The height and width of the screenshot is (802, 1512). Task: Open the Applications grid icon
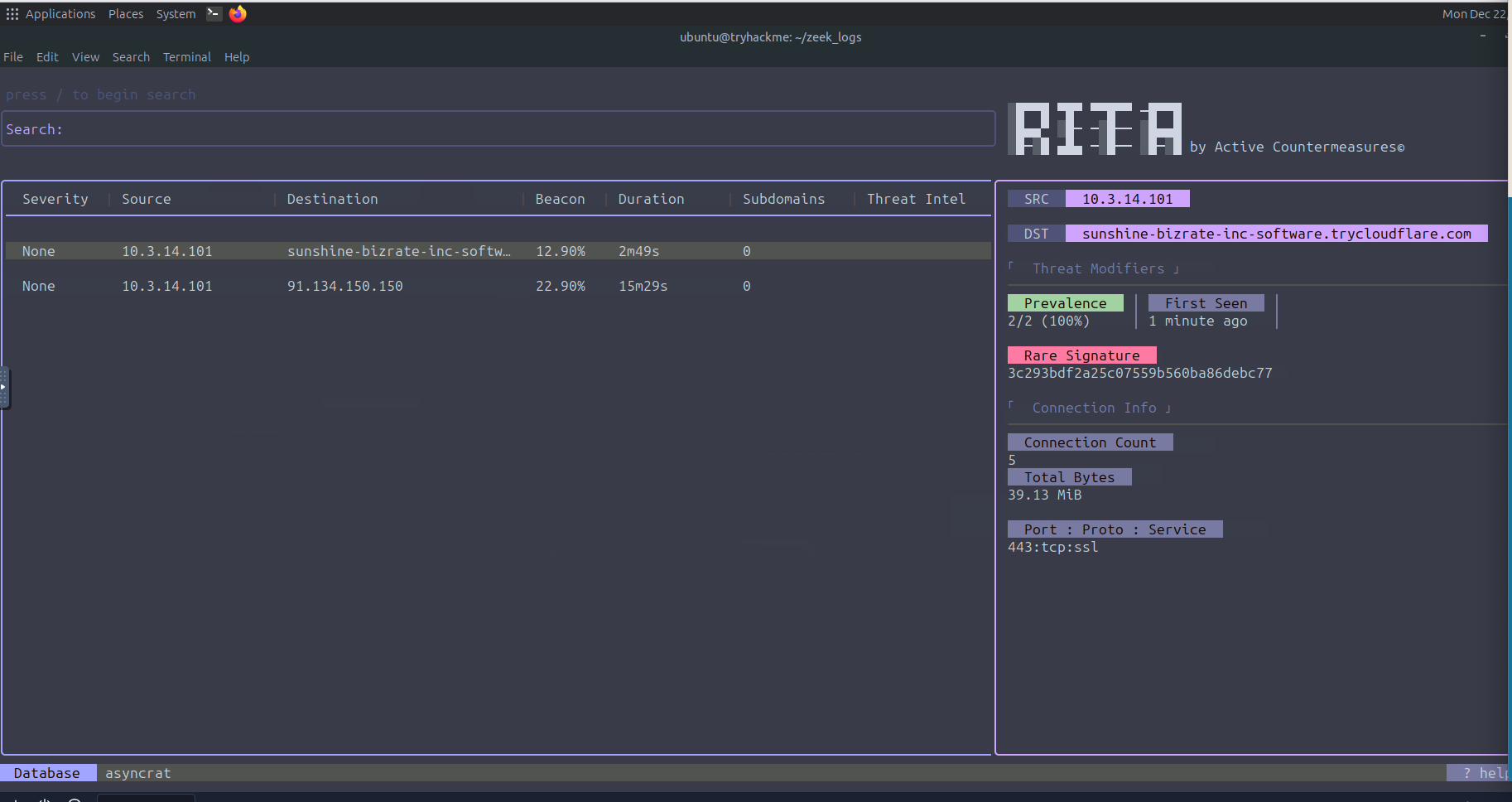click(12, 14)
